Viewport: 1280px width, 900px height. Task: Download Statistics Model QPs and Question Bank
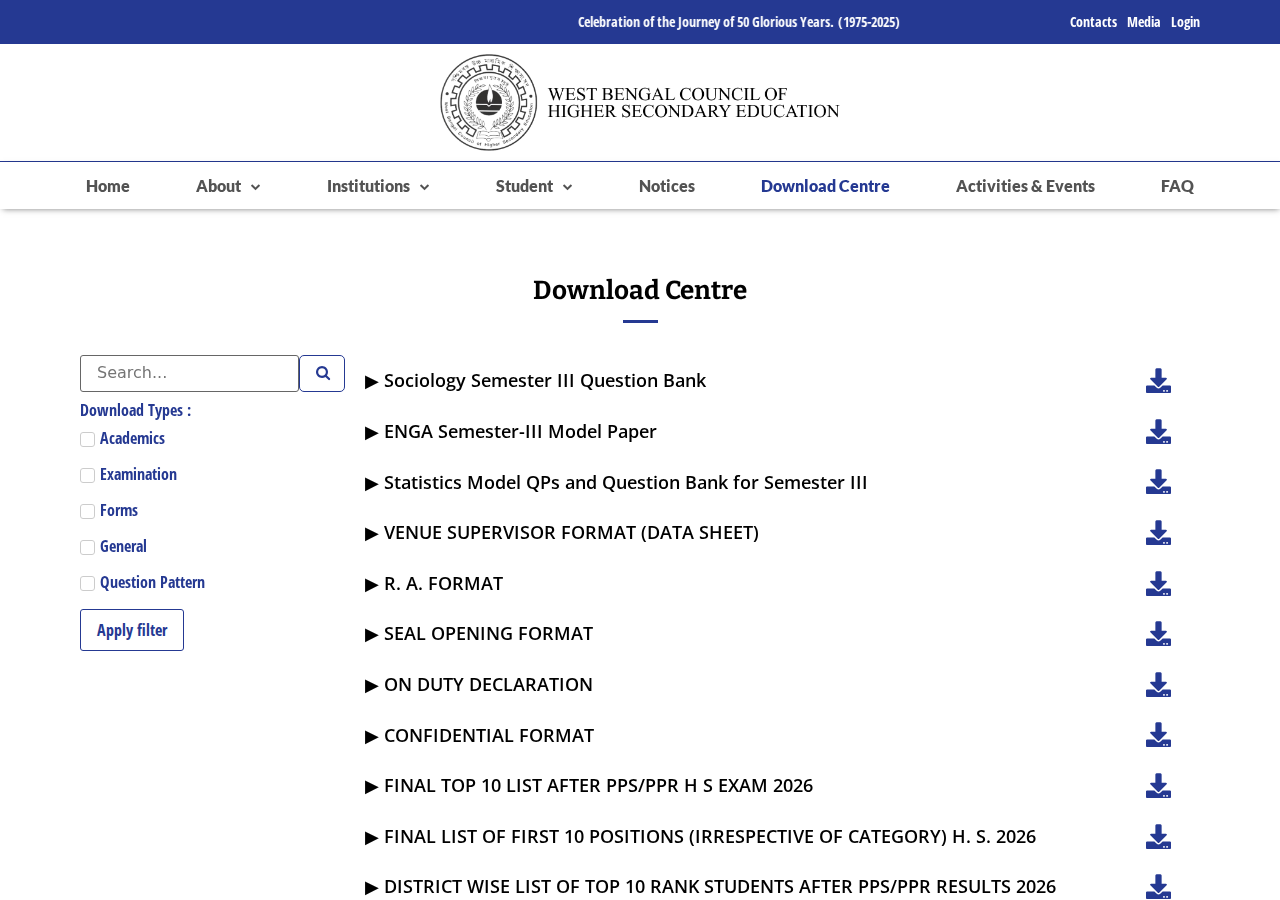point(1158,482)
